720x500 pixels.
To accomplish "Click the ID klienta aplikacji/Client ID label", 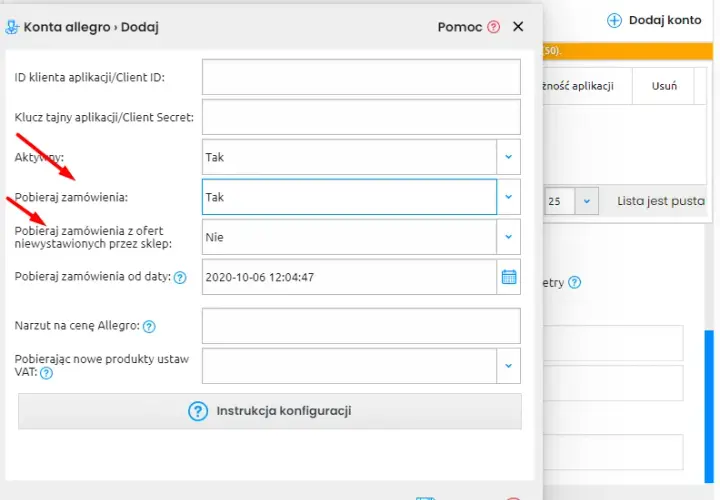I will pos(90,77).
